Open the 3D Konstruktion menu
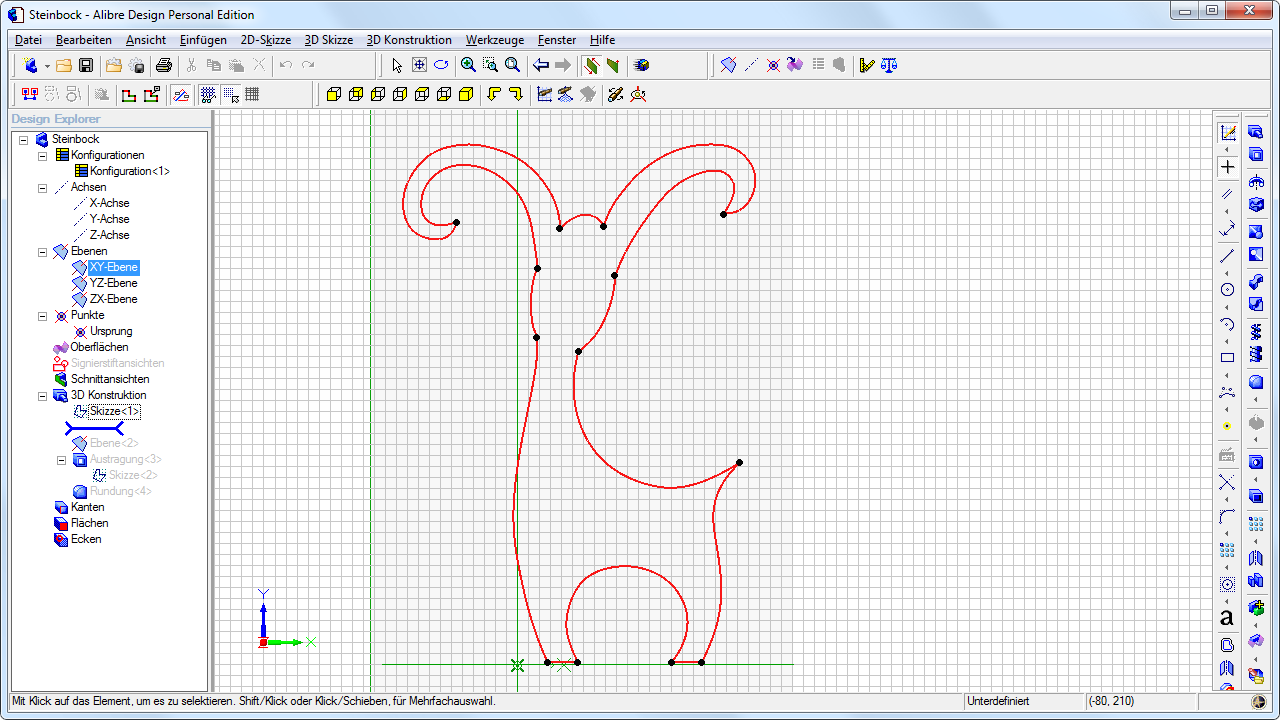Viewport: 1280px width, 720px height. 409,40
